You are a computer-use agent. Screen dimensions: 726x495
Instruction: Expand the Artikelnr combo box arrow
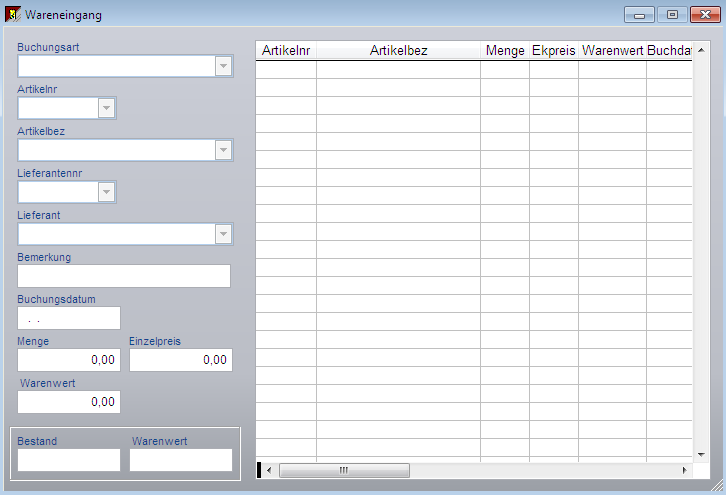tap(106, 108)
